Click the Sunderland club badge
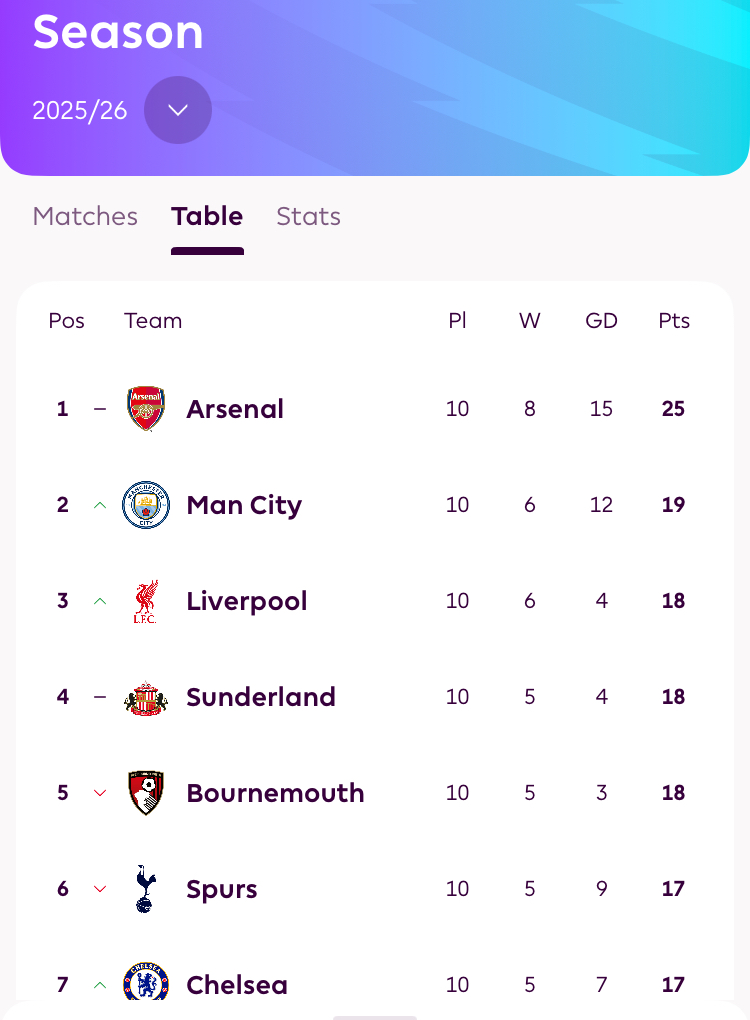Viewport: 750px width, 1020px height. tap(146, 697)
